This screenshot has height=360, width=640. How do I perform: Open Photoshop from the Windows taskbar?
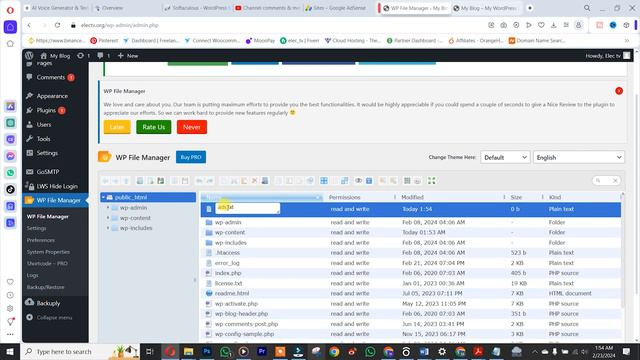207,351
